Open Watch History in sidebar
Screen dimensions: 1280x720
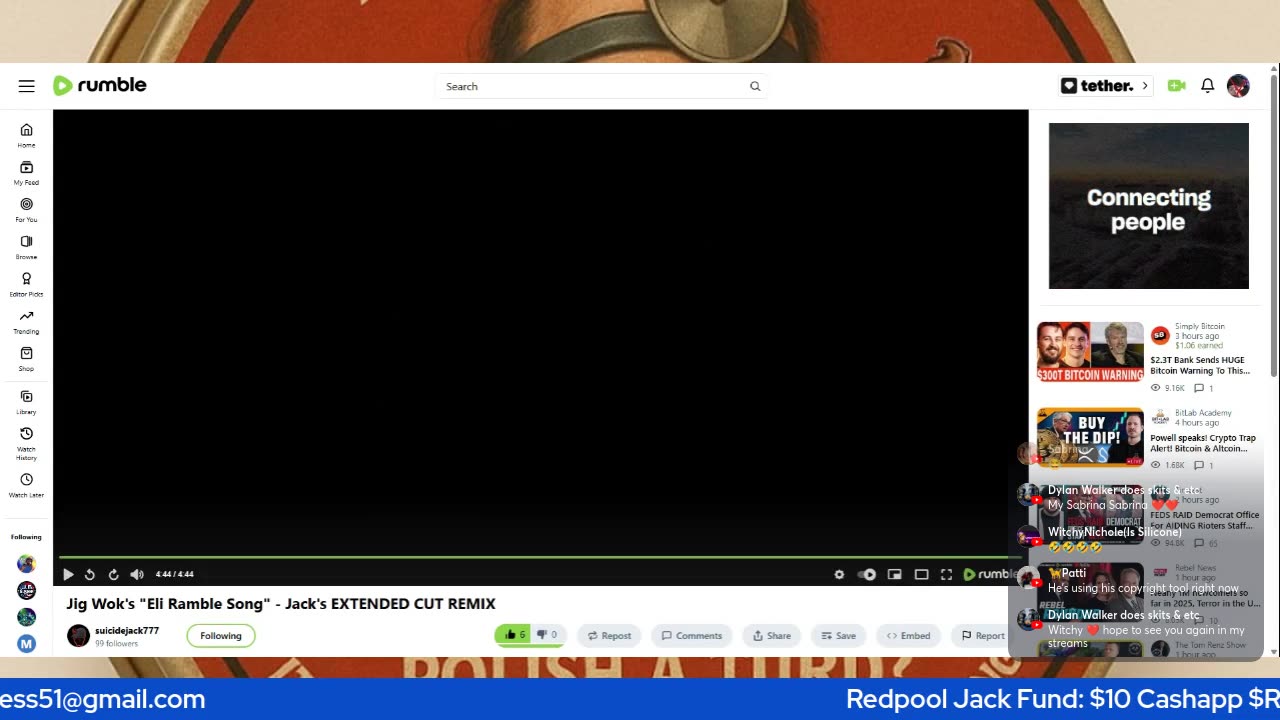26,443
